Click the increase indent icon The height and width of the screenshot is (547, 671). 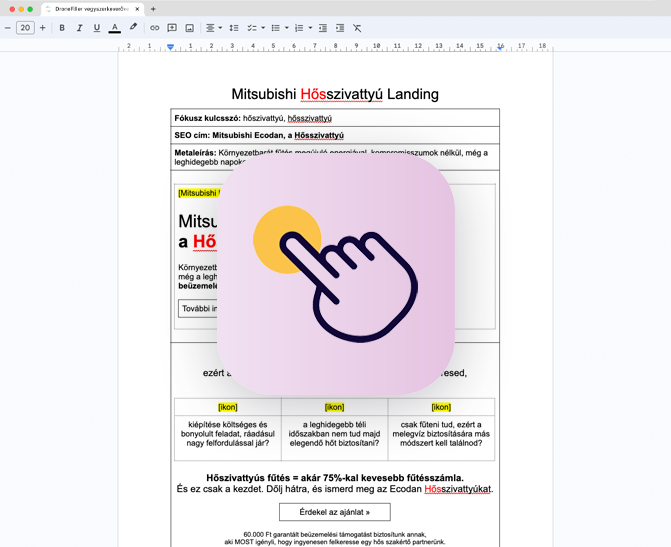click(340, 28)
